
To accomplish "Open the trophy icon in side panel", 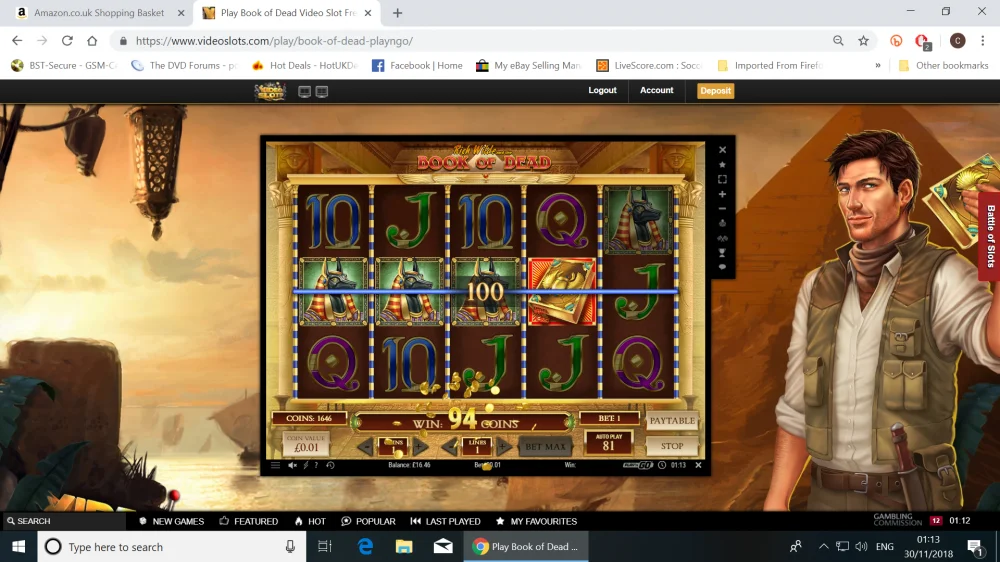I will 723,253.
